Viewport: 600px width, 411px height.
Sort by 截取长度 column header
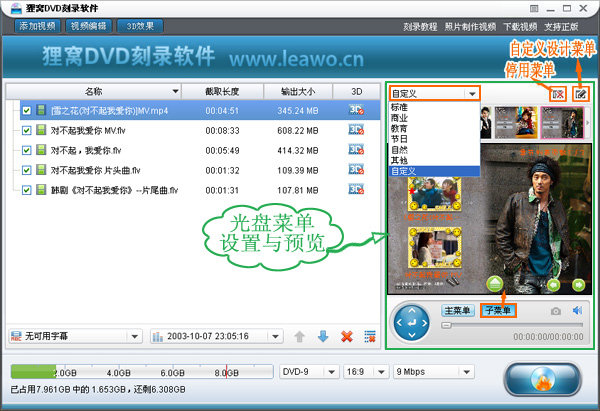[222, 91]
